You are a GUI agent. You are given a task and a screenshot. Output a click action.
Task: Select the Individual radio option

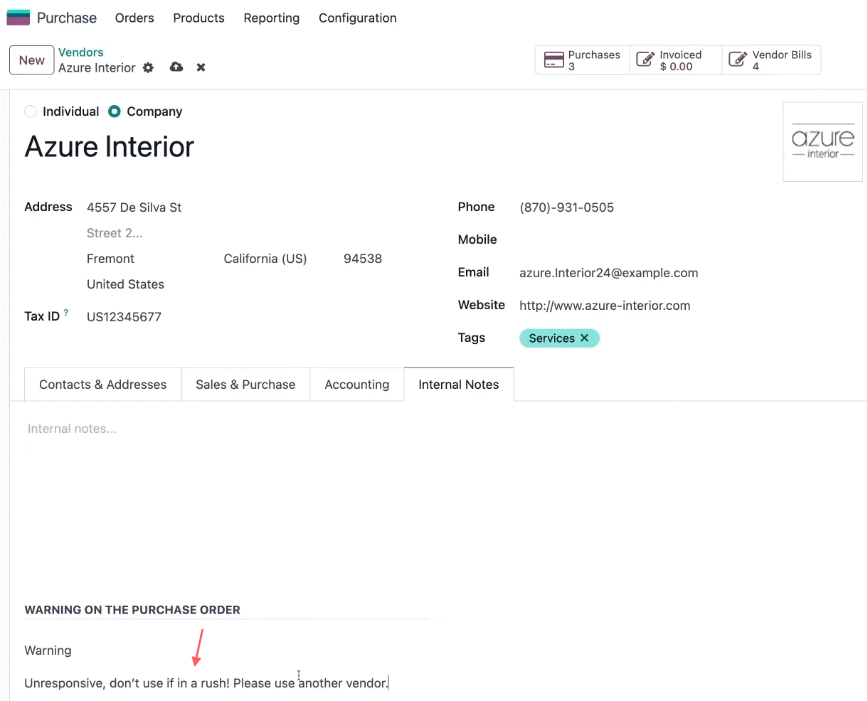(x=30, y=111)
